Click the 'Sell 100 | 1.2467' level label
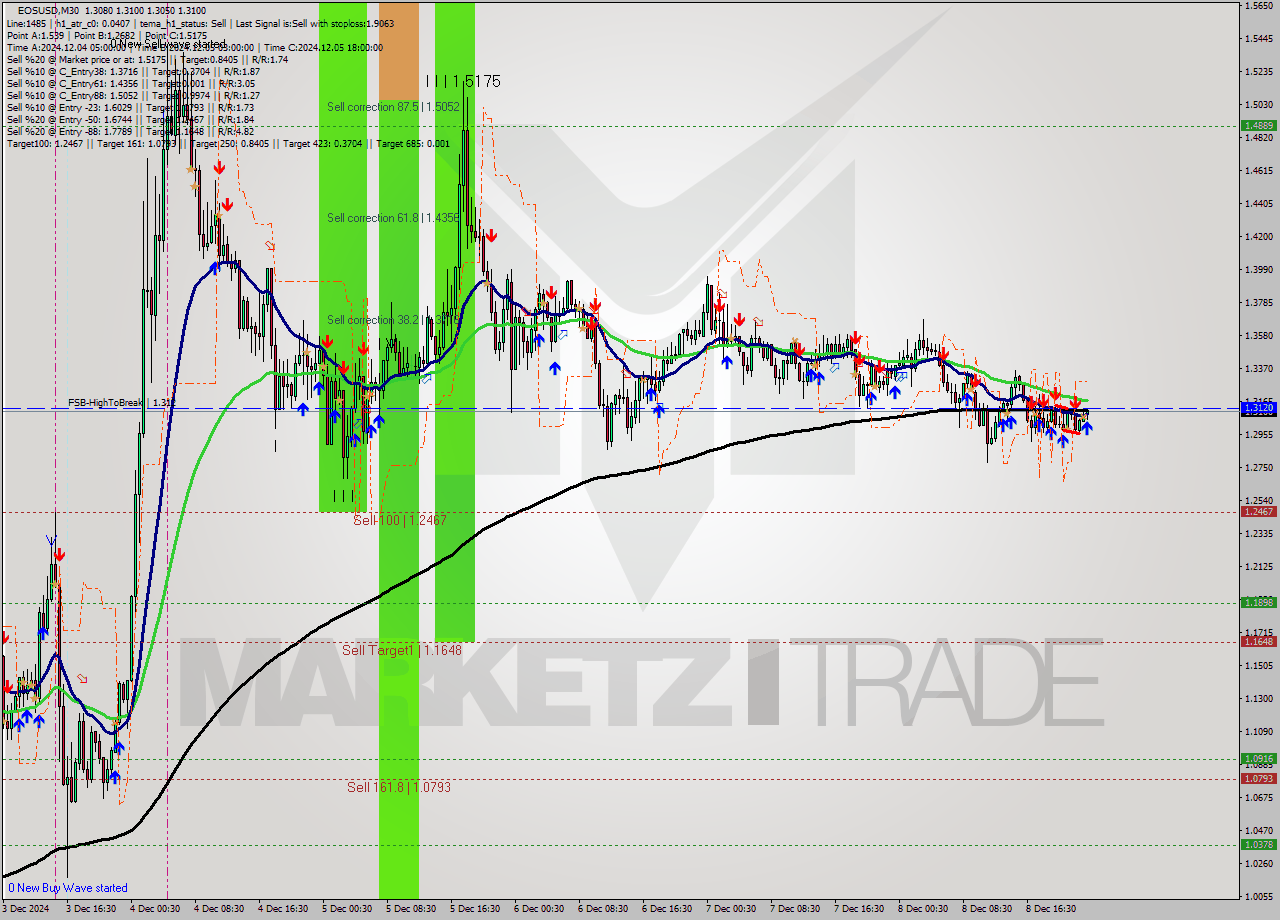 (x=400, y=520)
